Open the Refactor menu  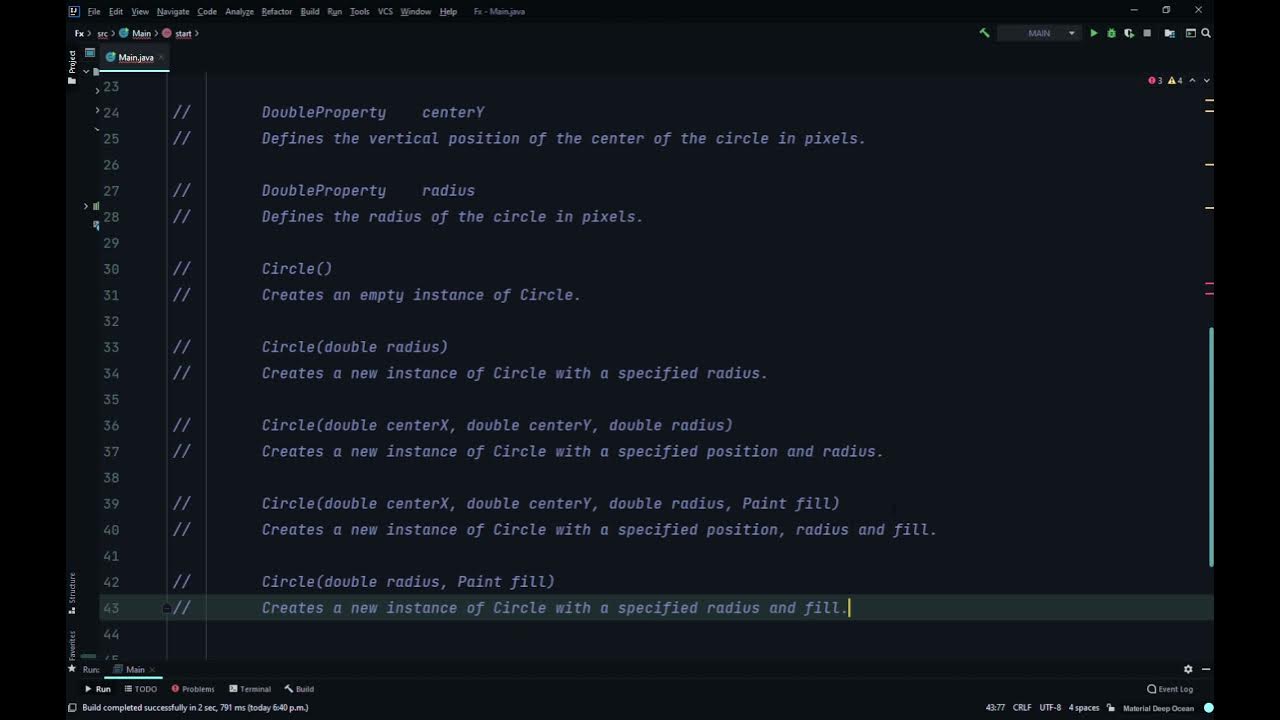[277, 11]
